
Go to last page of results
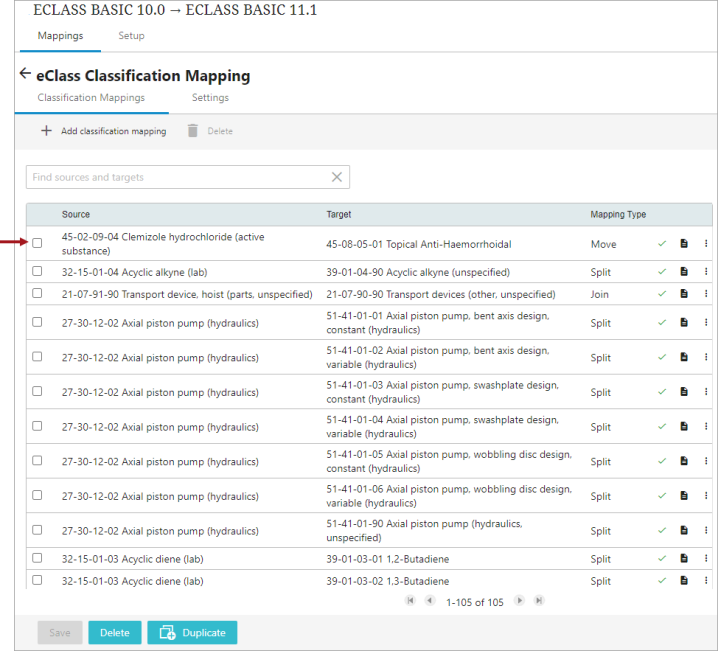coord(539,600)
